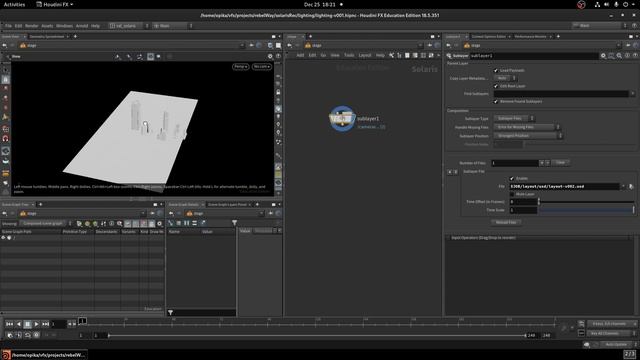Click the Scene Graph Tree settings gear icon

[x=160, y=224]
